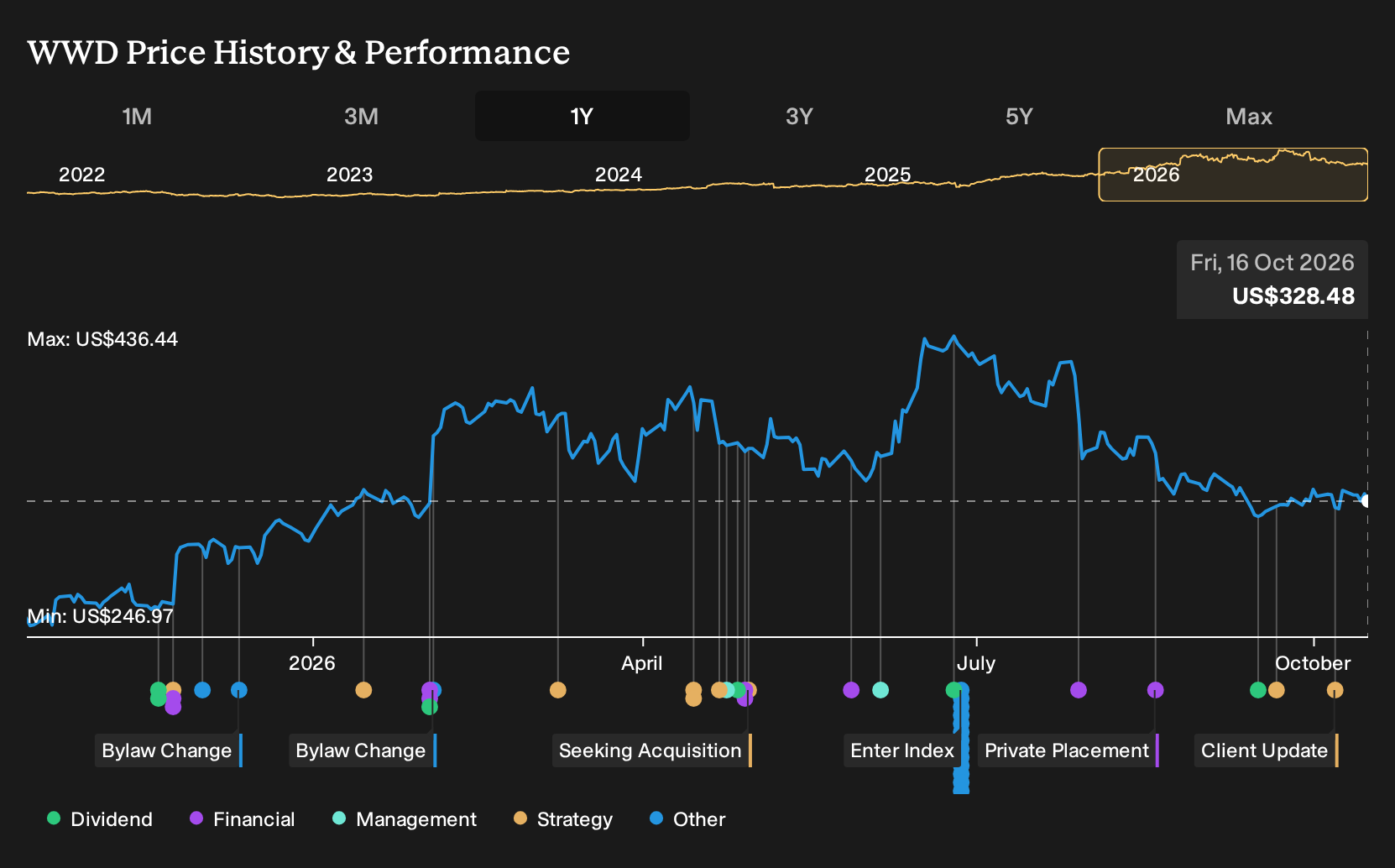Screen dimensions: 1395x868
Task: Click the white current-price endpoint on the chart
Action: tap(1366, 501)
